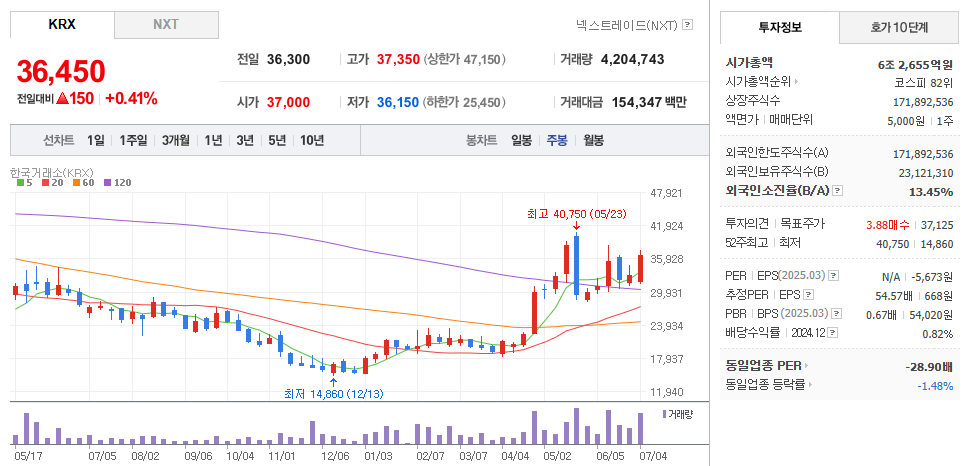Click the 거래량 4,204,743 value
The height and width of the screenshot is (466, 963).
(x=632, y=60)
